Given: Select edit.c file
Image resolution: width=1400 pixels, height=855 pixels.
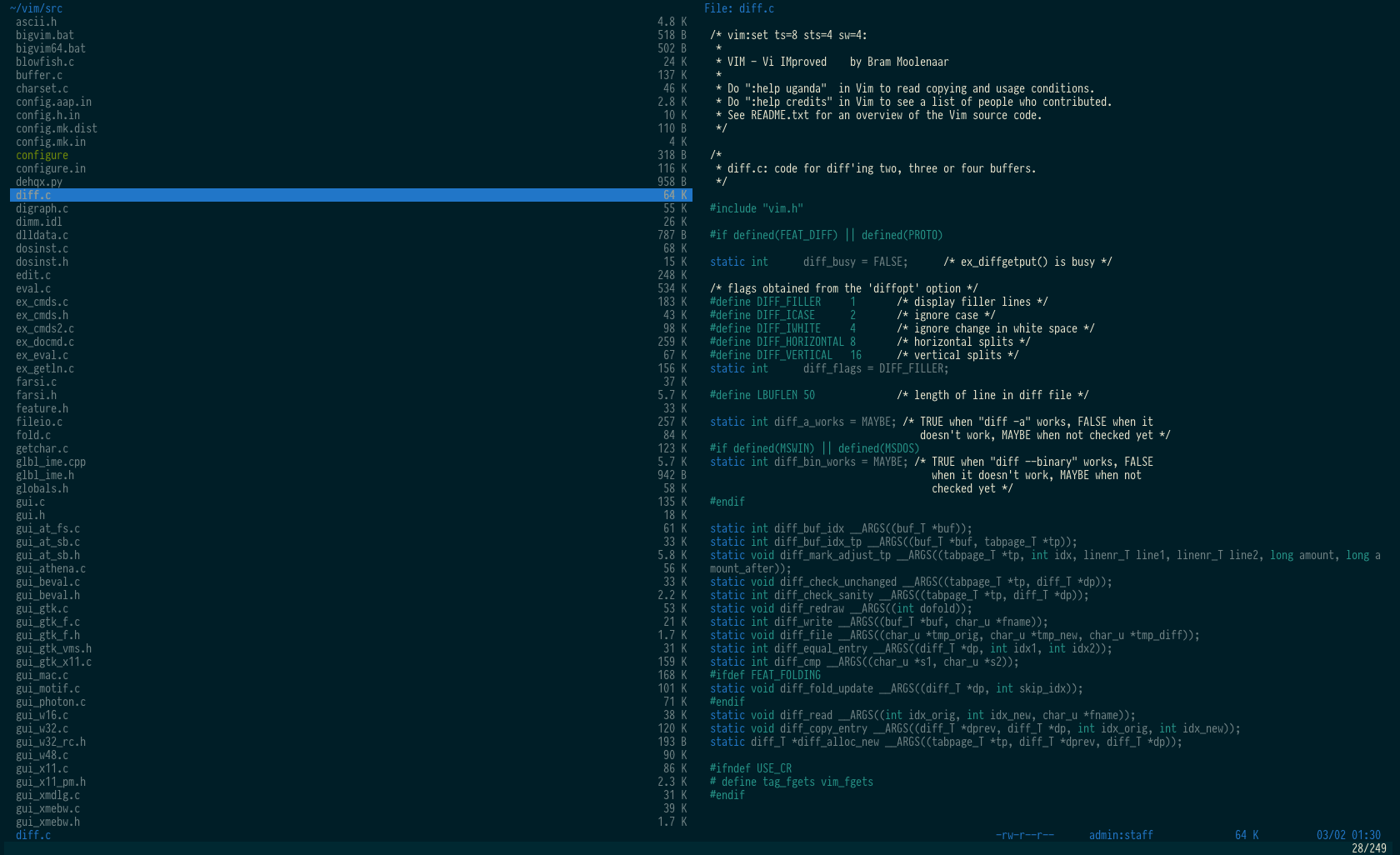Looking at the screenshot, I should click(351, 275).
